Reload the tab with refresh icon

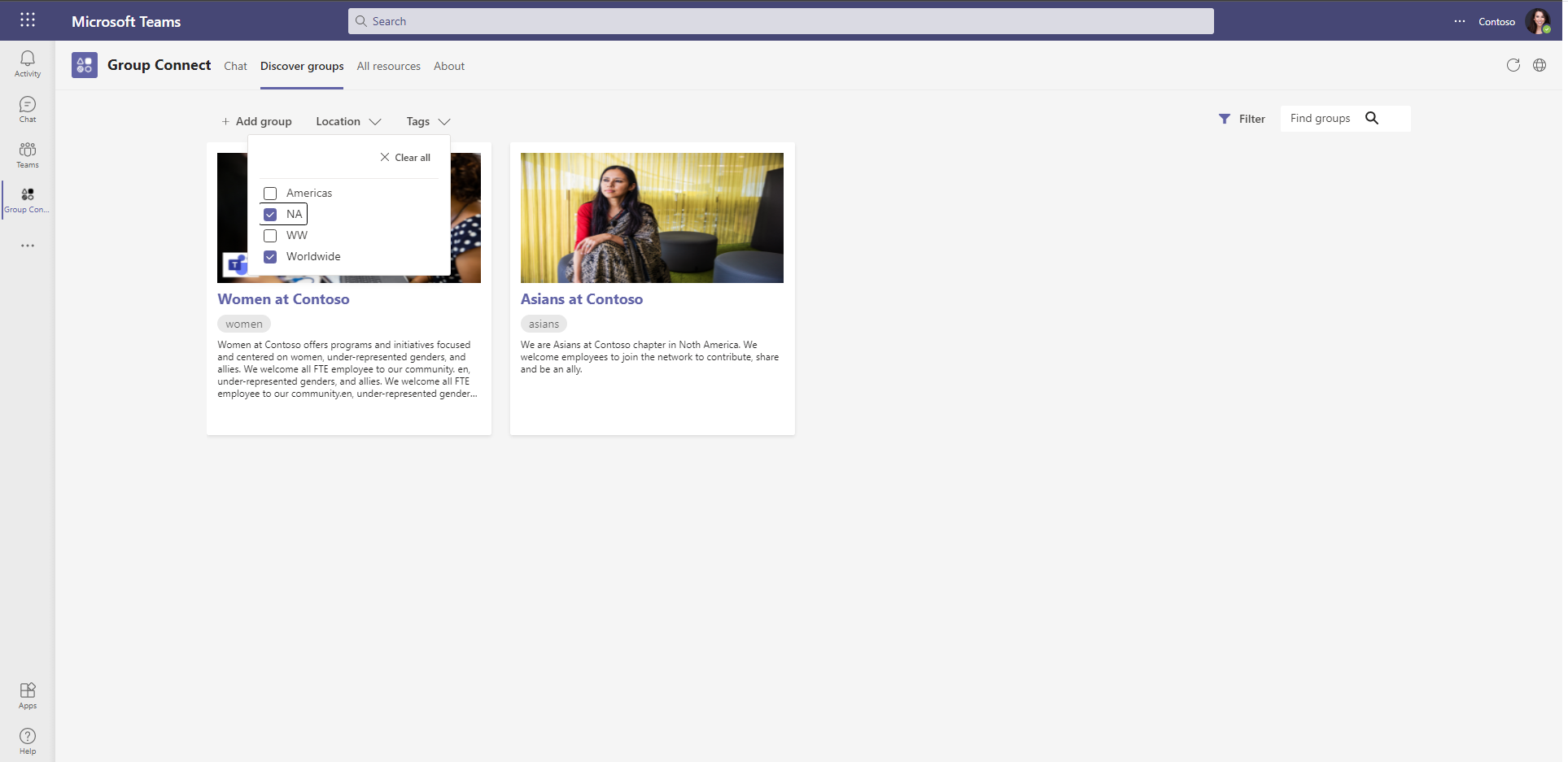click(x=1513, y=65)
